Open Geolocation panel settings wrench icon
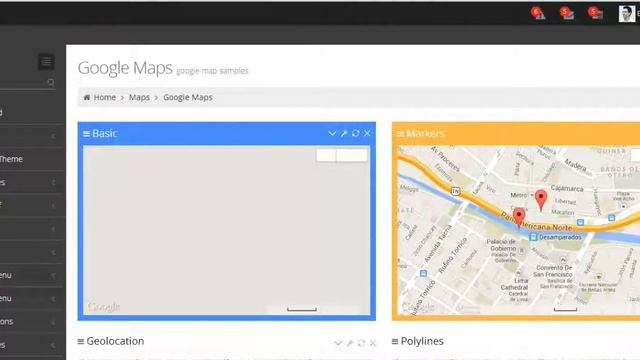 coord(350,343)
